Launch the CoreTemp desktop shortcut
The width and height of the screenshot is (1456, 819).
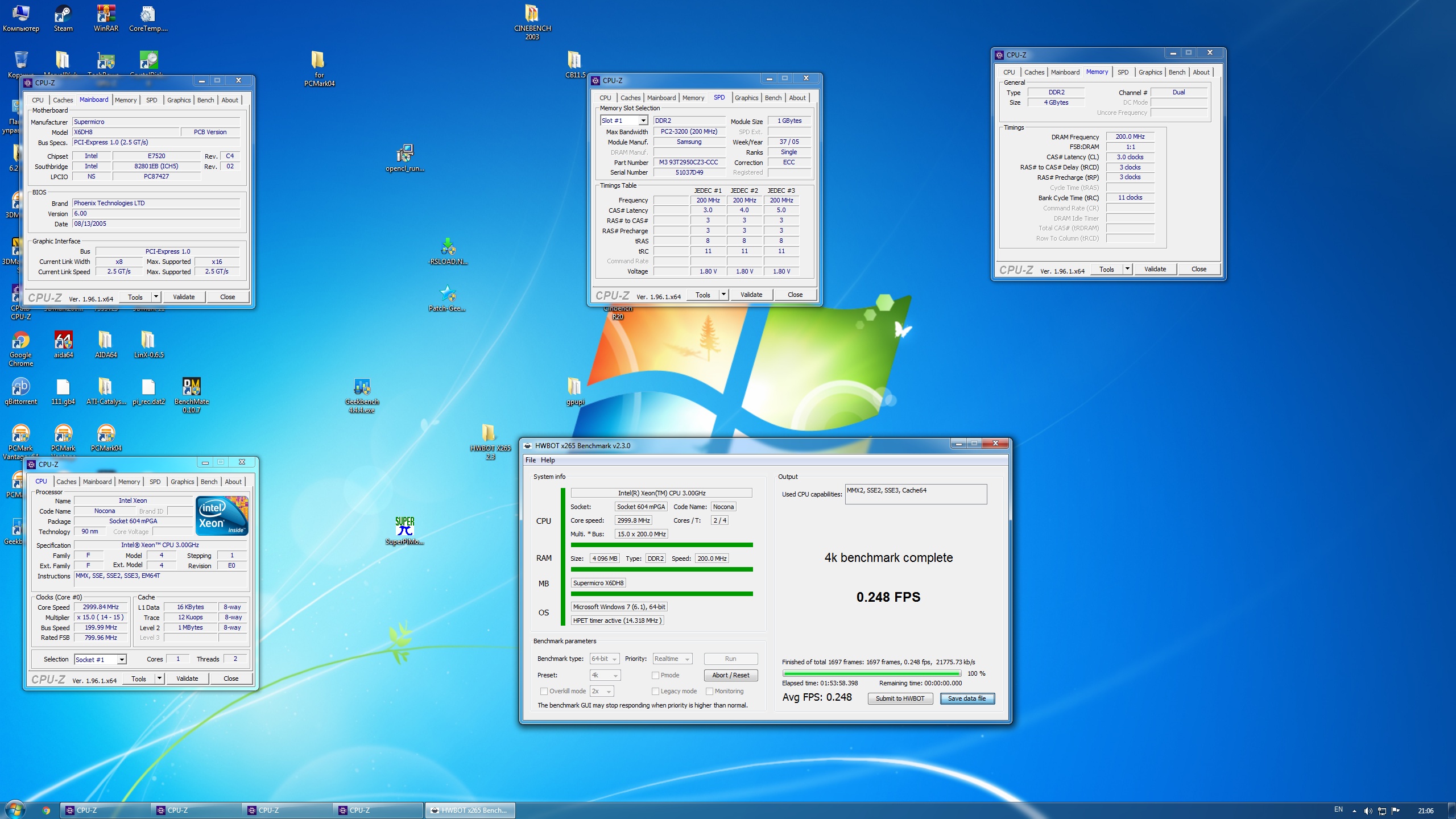pos(148,18)
